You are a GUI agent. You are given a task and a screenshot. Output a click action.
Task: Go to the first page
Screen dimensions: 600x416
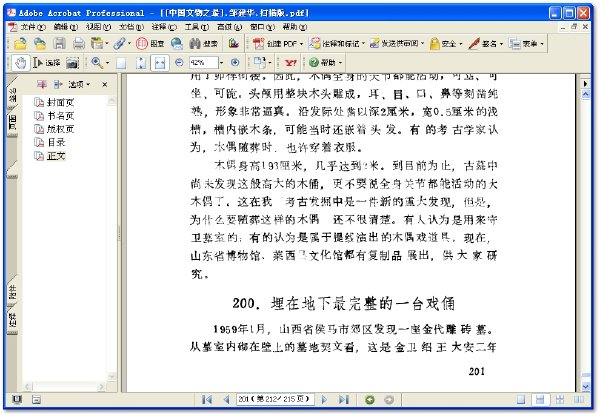(x=207, y=400)
